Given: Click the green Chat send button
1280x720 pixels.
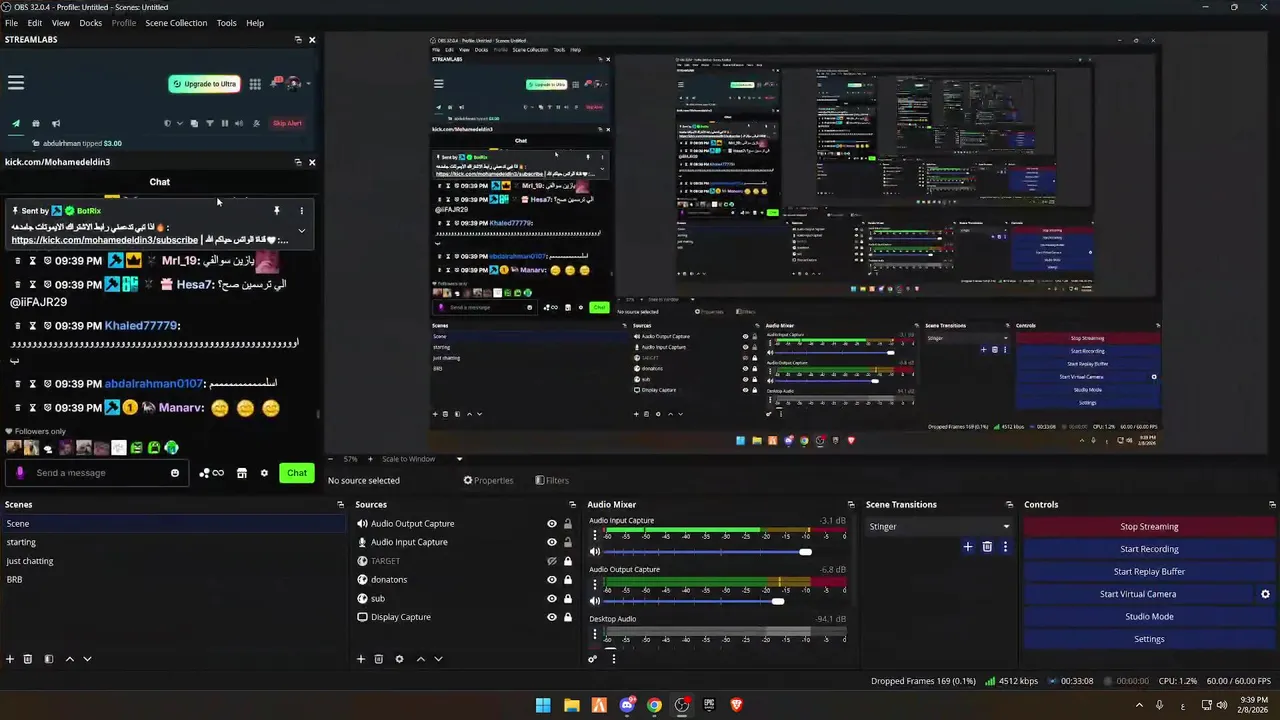Looking at the screenshot, I should [x=297, y=473].
